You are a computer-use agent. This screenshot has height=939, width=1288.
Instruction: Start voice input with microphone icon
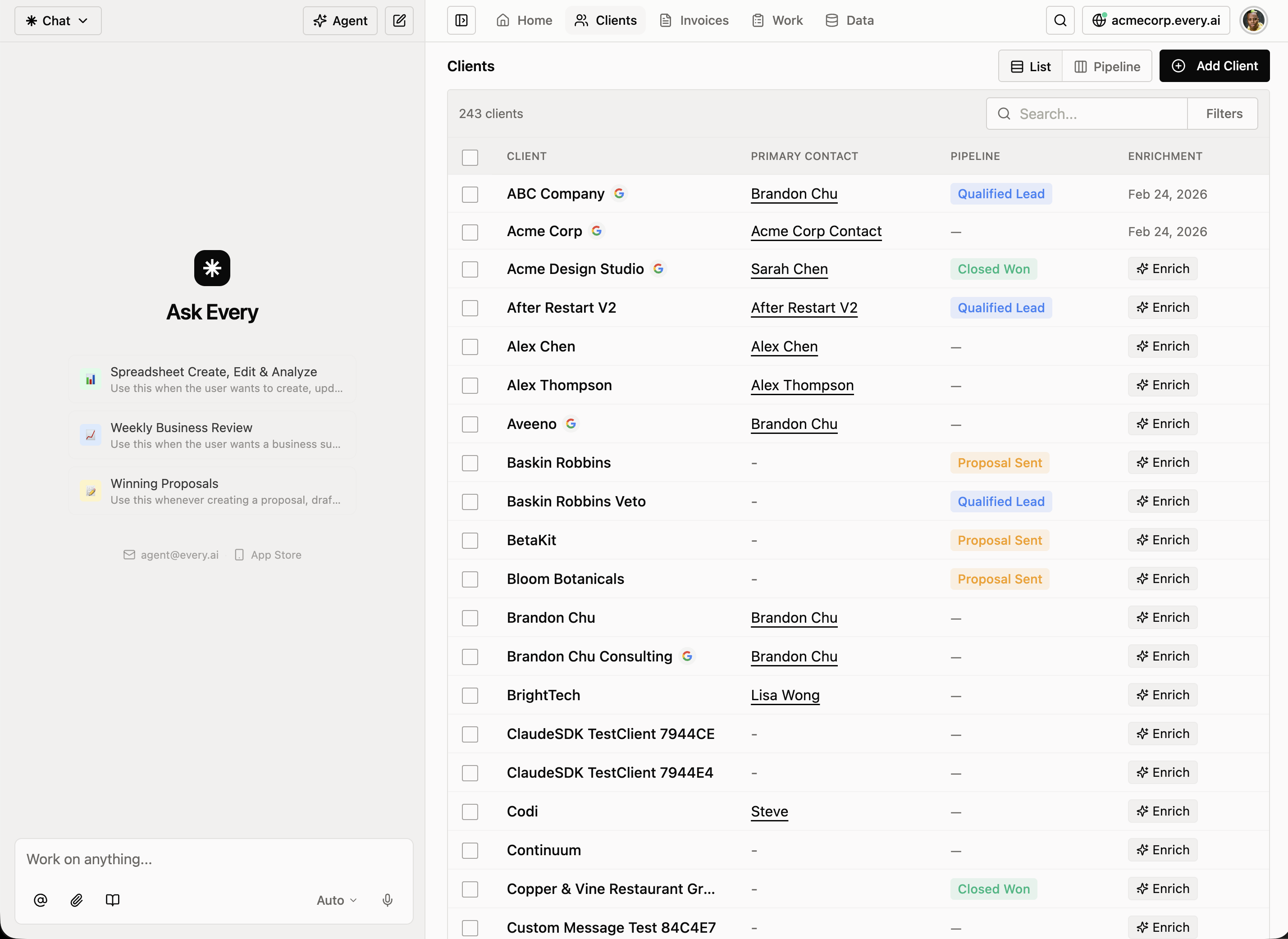pyautogui.click(x=388, y=900)
